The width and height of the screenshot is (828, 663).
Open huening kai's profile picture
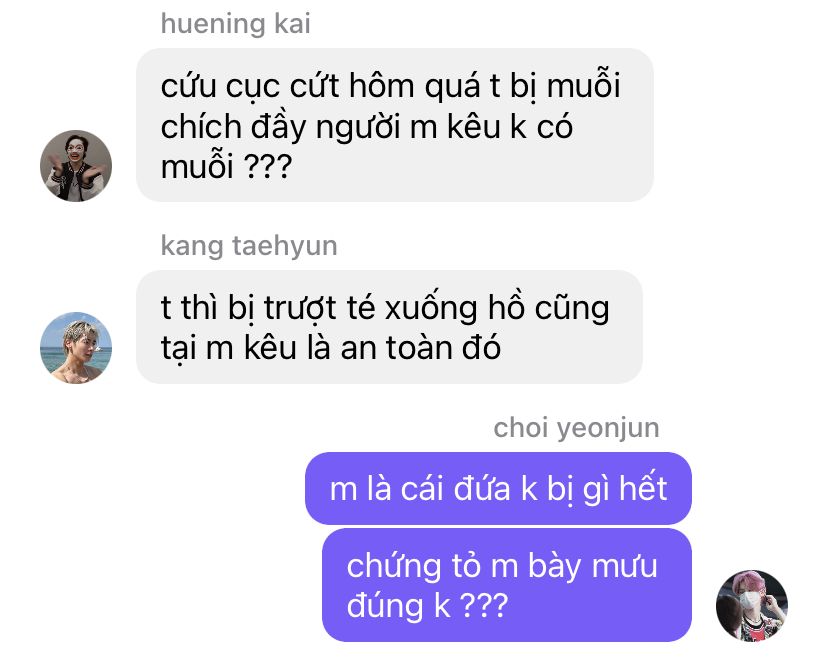click(x=76, y=166)
